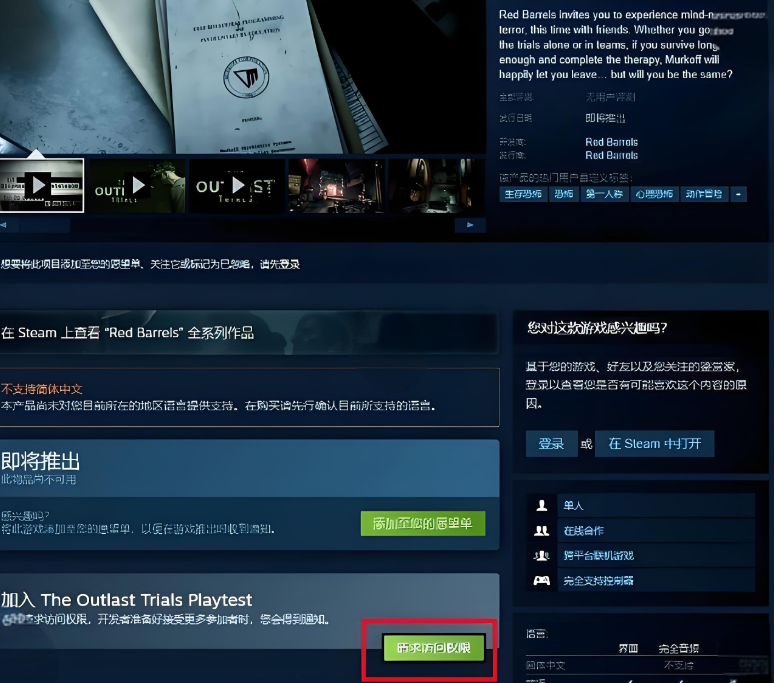Click the green add to wishlist button
The height and width of the screenshot is (683, 774).
(423, 524)
